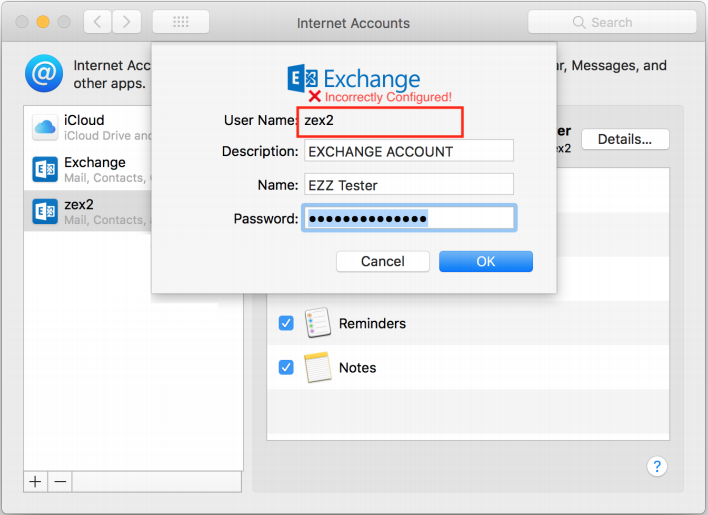Screen dimensions: 708x515
Task: Confirm with the OK button
Action: click(486, 261)
